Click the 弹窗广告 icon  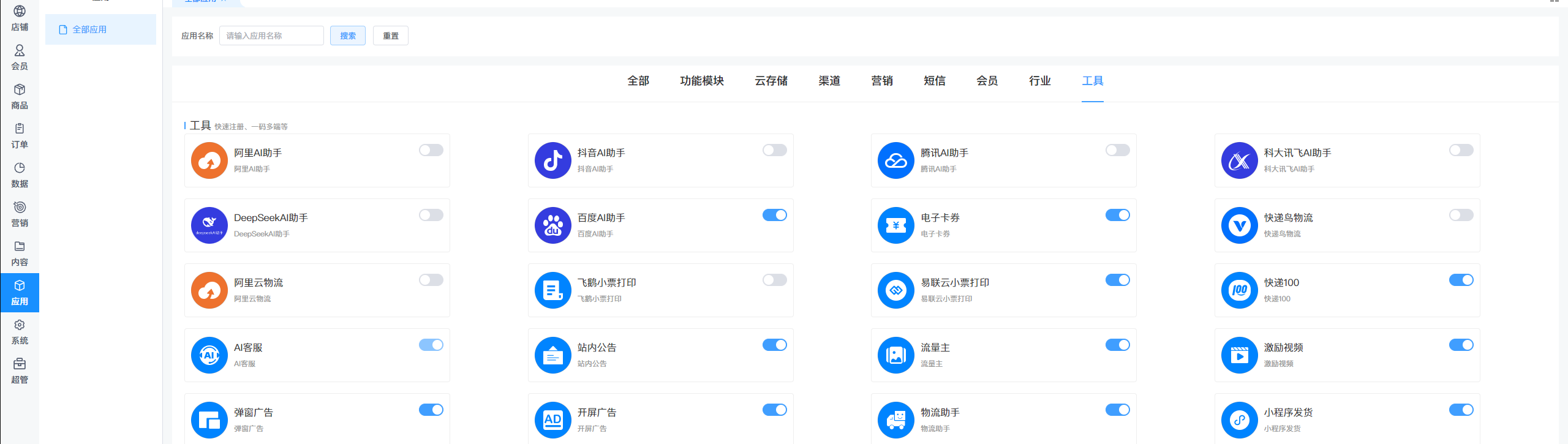tap(209, 420)
